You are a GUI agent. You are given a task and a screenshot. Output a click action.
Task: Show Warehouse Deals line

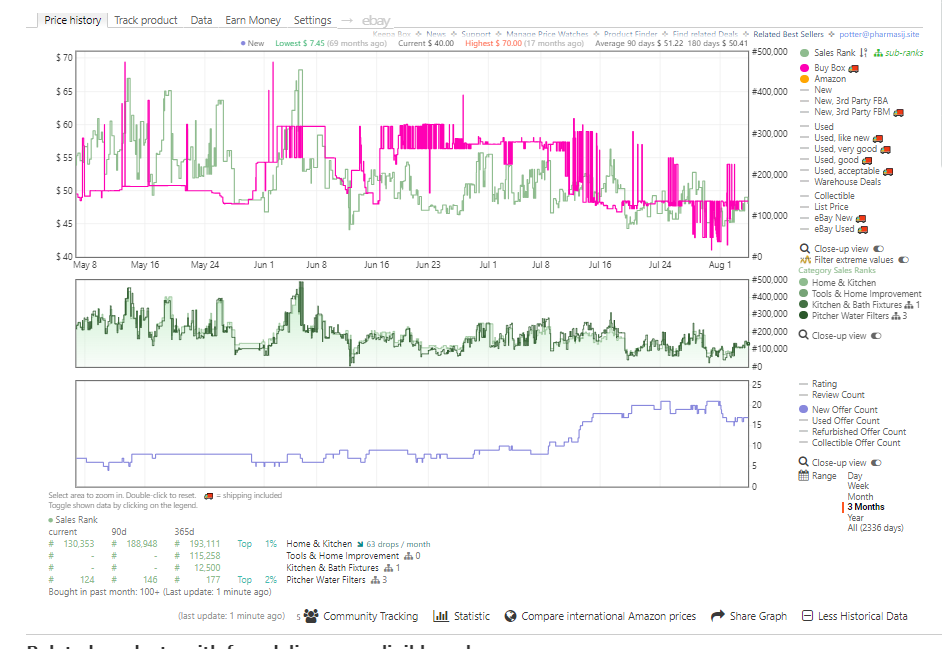click(847, 181)
